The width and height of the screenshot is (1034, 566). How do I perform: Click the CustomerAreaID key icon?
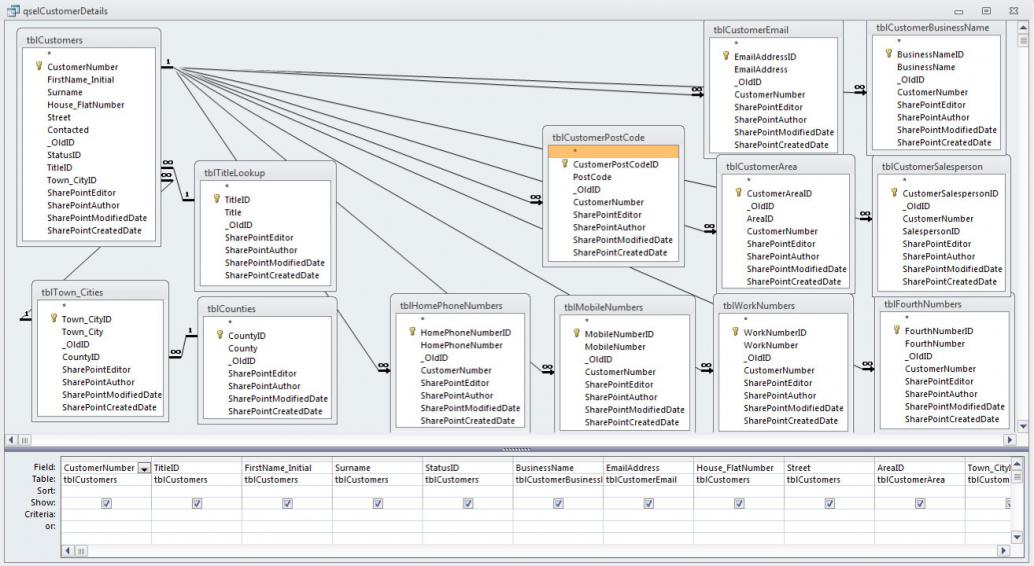(739, 193)
